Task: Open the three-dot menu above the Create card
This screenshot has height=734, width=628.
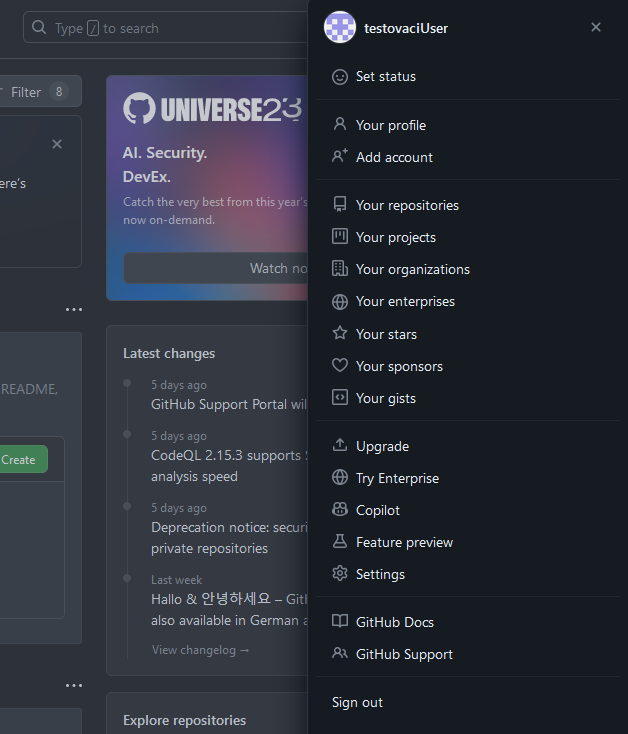Action: point(73,309)
